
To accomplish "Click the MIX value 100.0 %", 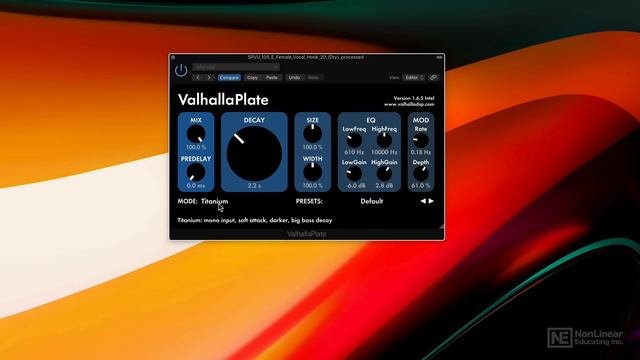I will tap(196, 147).
